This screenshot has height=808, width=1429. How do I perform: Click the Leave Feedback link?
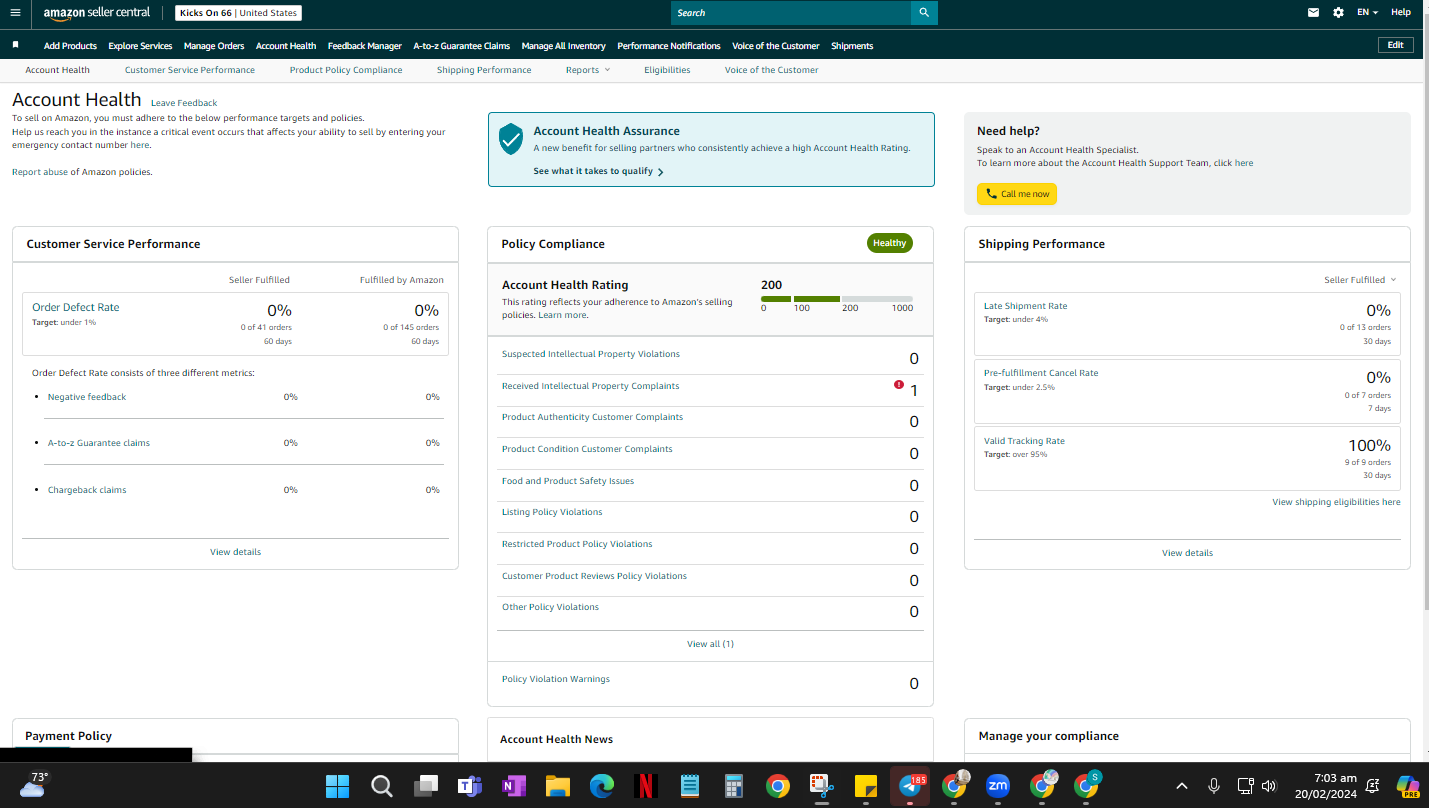[184, 103]
